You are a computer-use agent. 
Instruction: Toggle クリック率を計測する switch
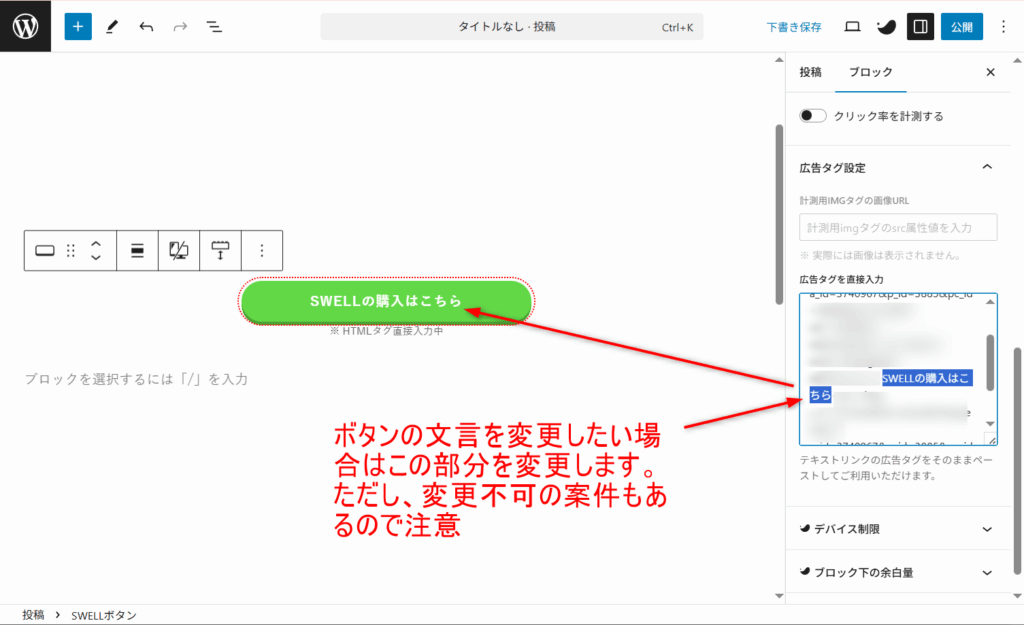pos(812,116)
